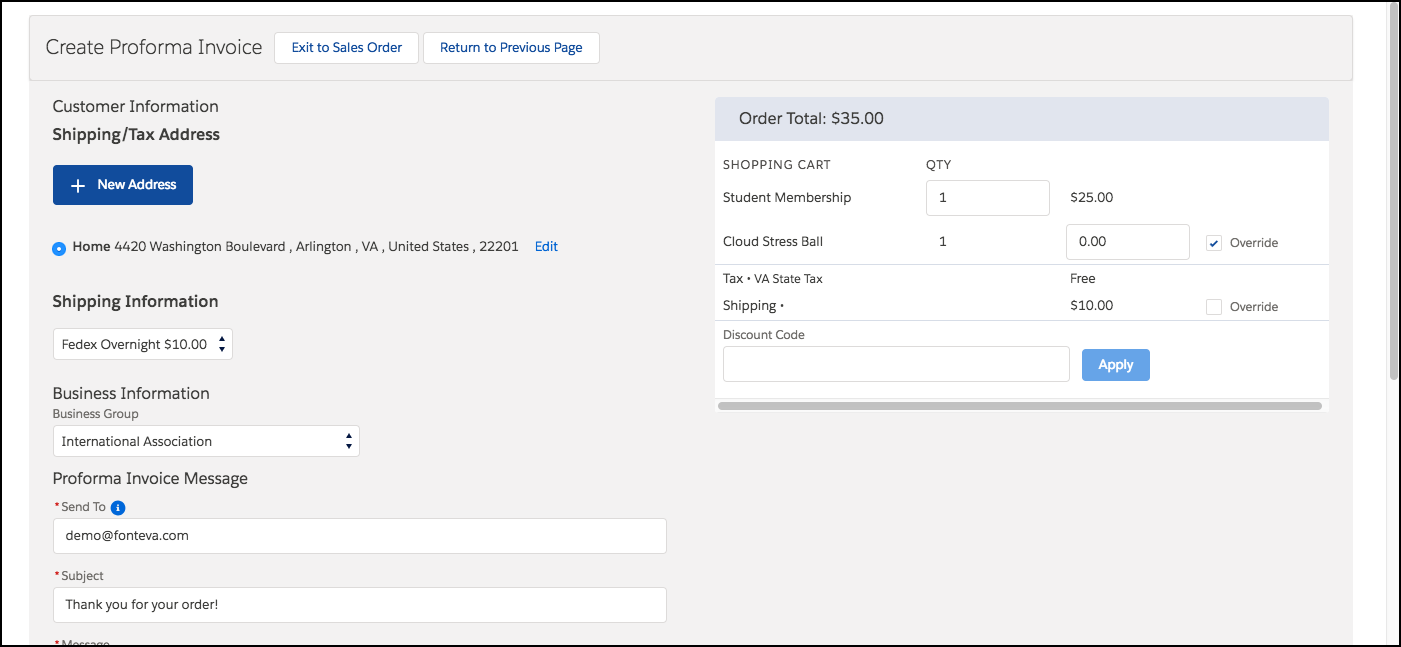The image size is (1401, 647).
Task: Open the Fedex Overnight shipping method dropdown
Action: (142, 343)
